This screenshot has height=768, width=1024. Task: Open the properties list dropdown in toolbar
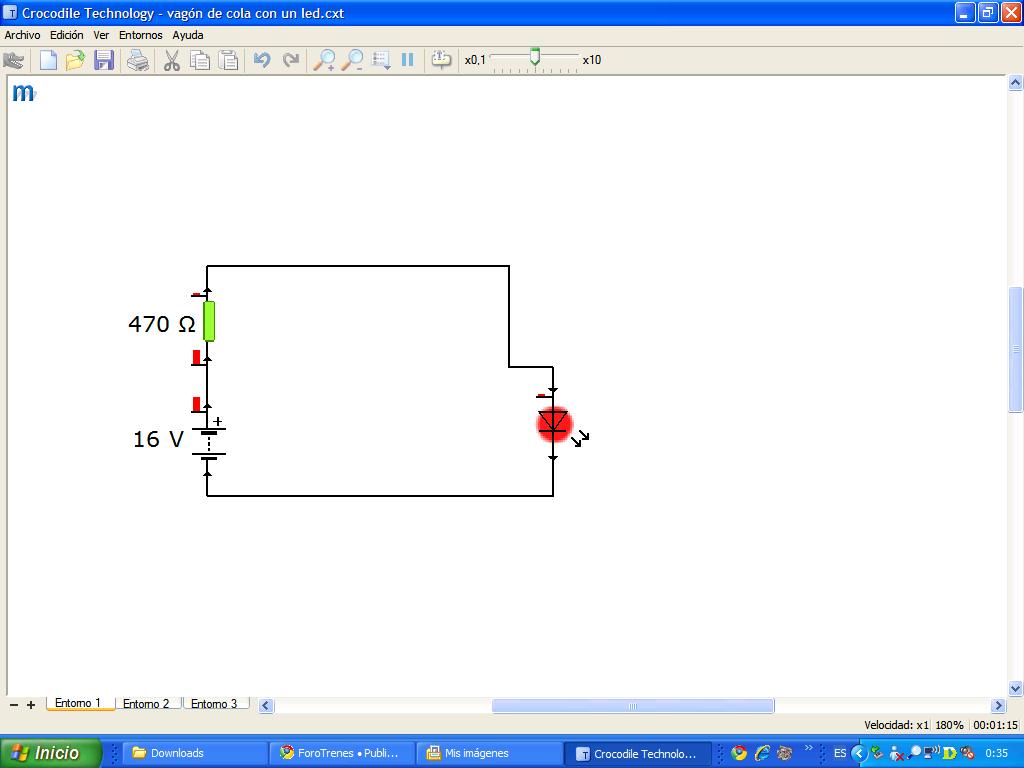(x=381, y=60)
